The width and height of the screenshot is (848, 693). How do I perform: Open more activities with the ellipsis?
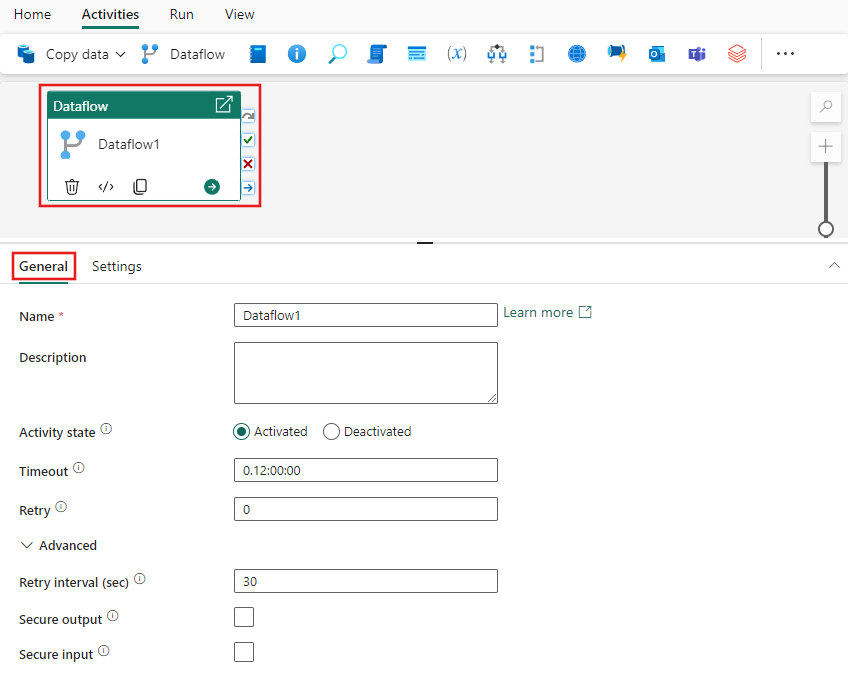click(785, 53)
